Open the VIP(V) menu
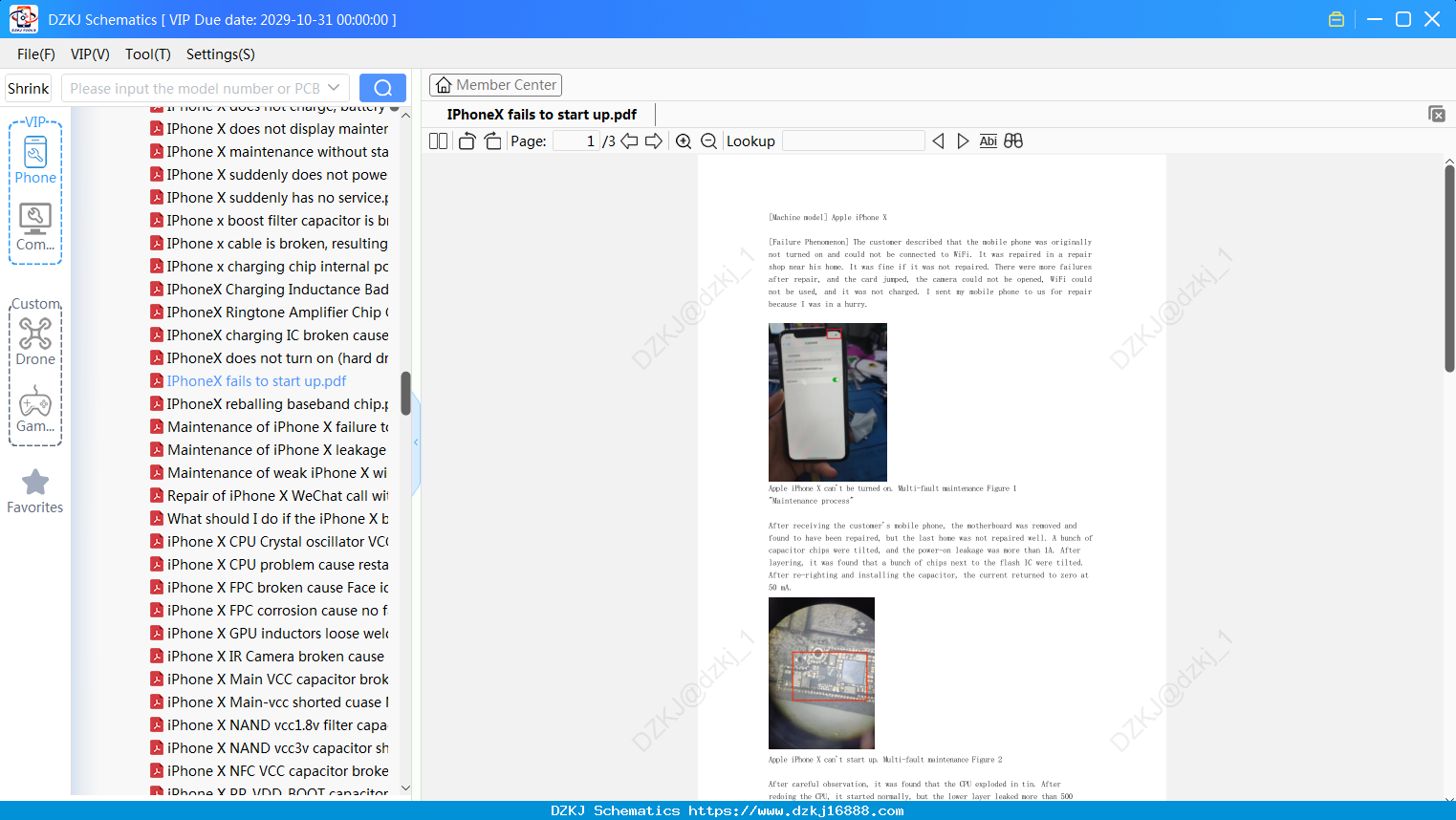The height and width of the screenshot is (820, 1456). pyautogui.click(x=90, y=54)
